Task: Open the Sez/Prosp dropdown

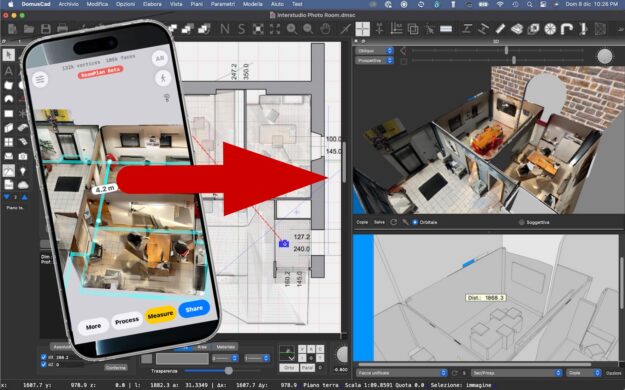Action: pos(516,373)
